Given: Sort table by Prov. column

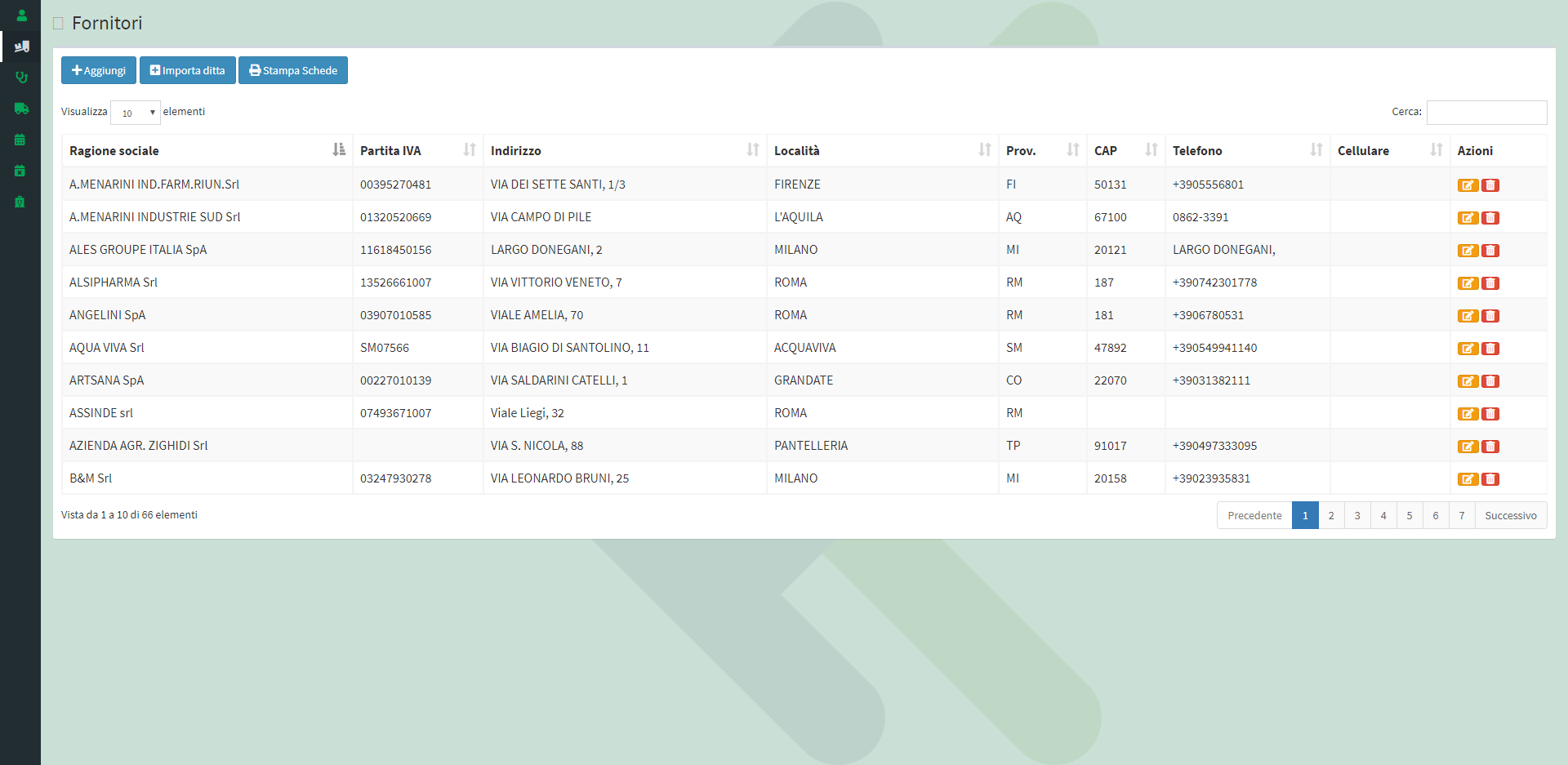Looking at the screenshot, I should click(x=1043, y=151).
